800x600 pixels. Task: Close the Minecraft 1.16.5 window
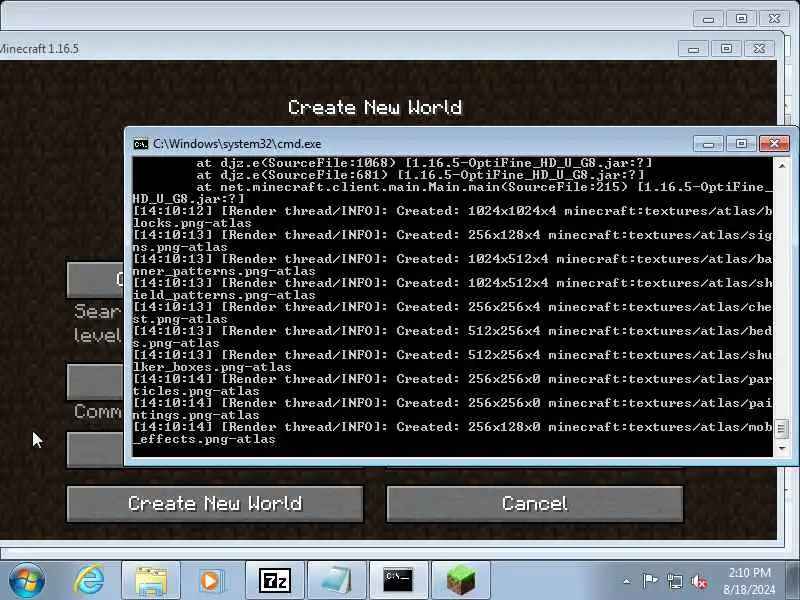759,49
